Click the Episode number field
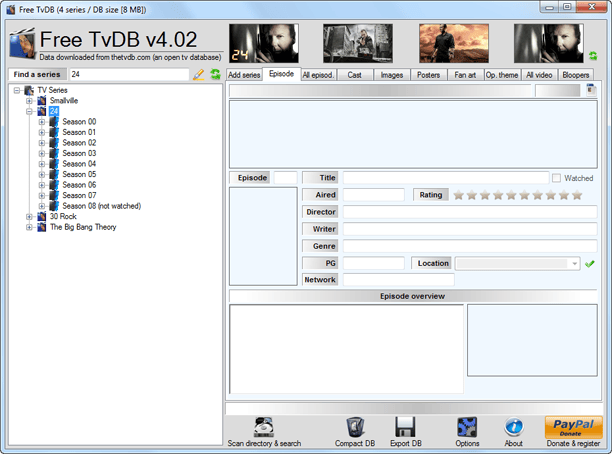The image size is (612, 454). coord(285,178)
